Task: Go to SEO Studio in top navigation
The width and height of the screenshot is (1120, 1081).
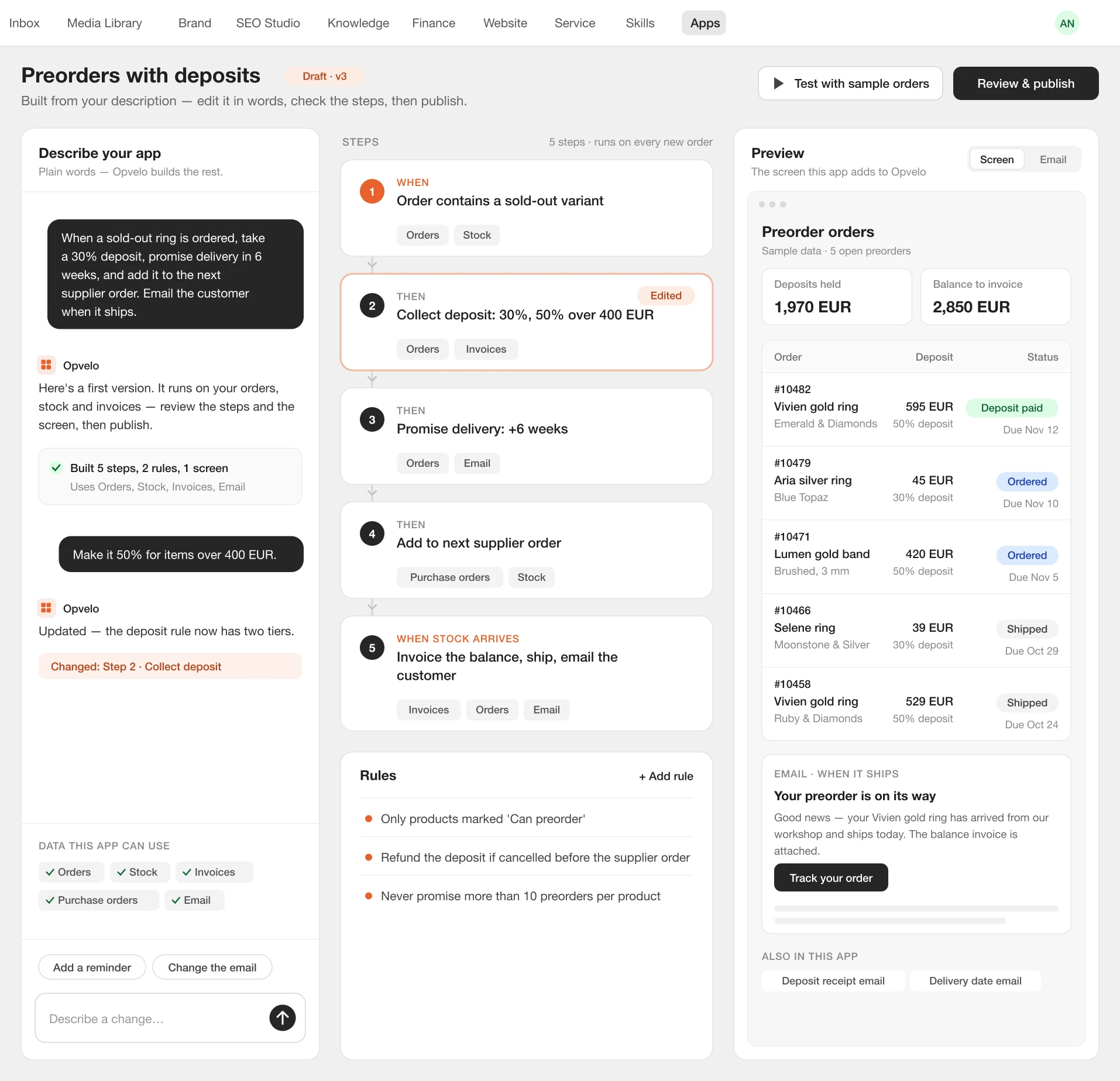Action: click(x=268, y=23)
